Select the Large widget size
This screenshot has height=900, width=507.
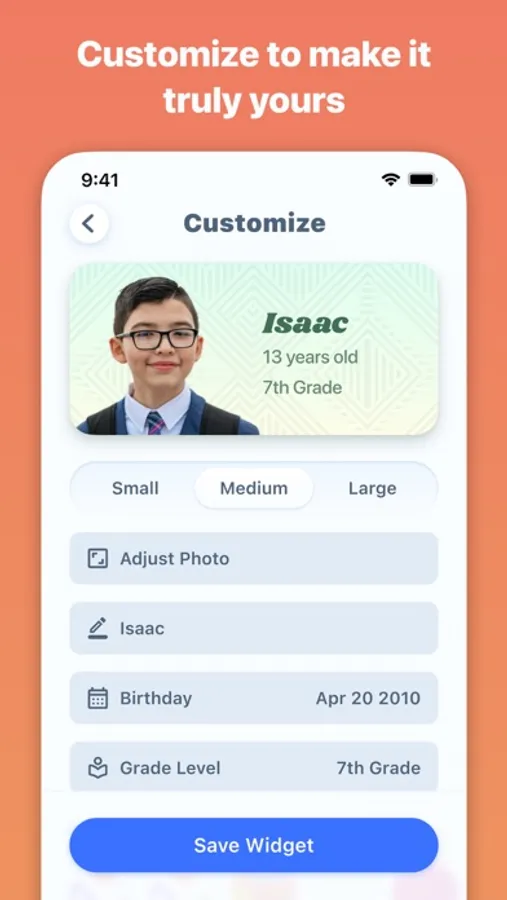[372, 488]
